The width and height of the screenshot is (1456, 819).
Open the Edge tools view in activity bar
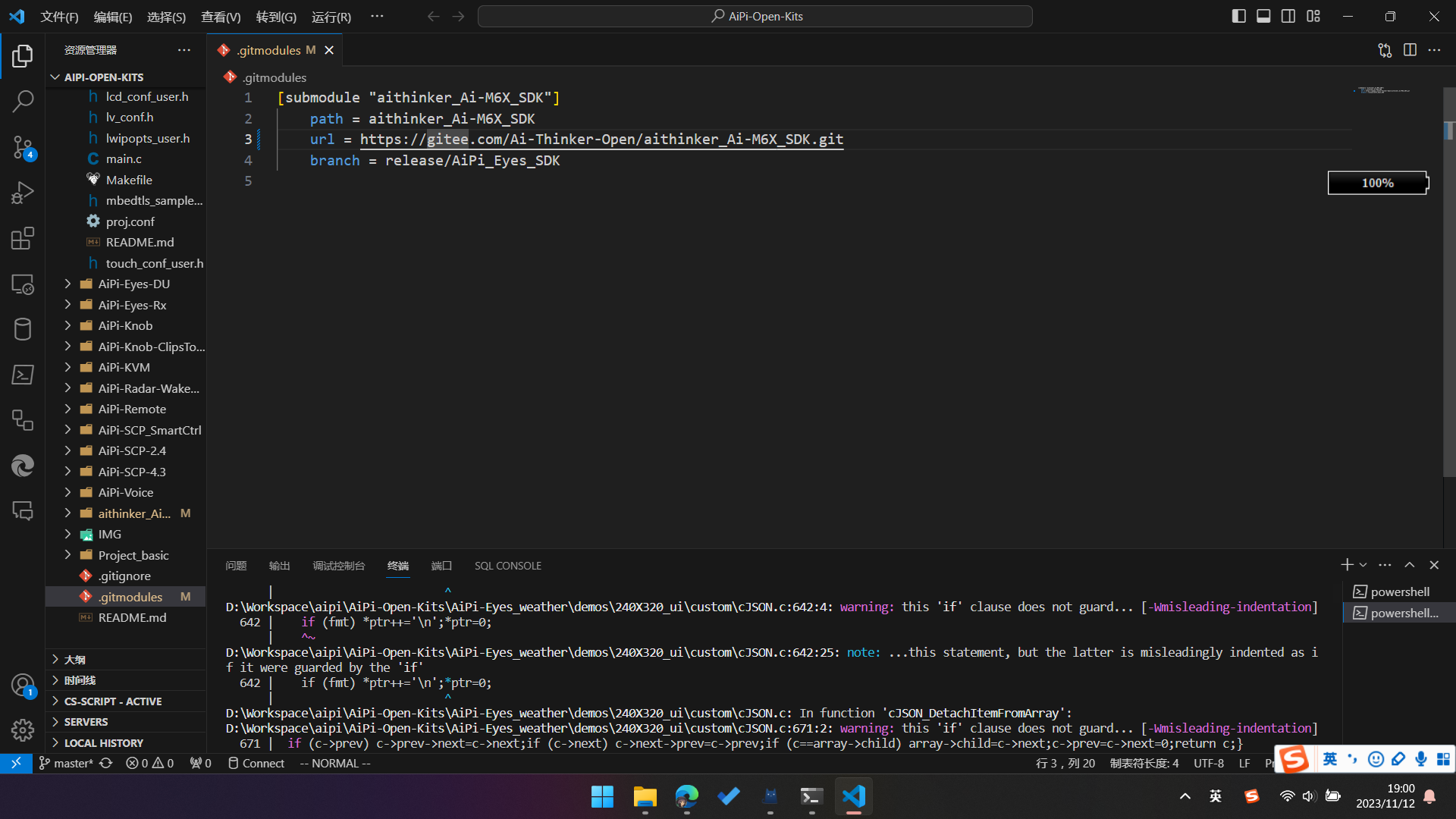pos(23,466)
